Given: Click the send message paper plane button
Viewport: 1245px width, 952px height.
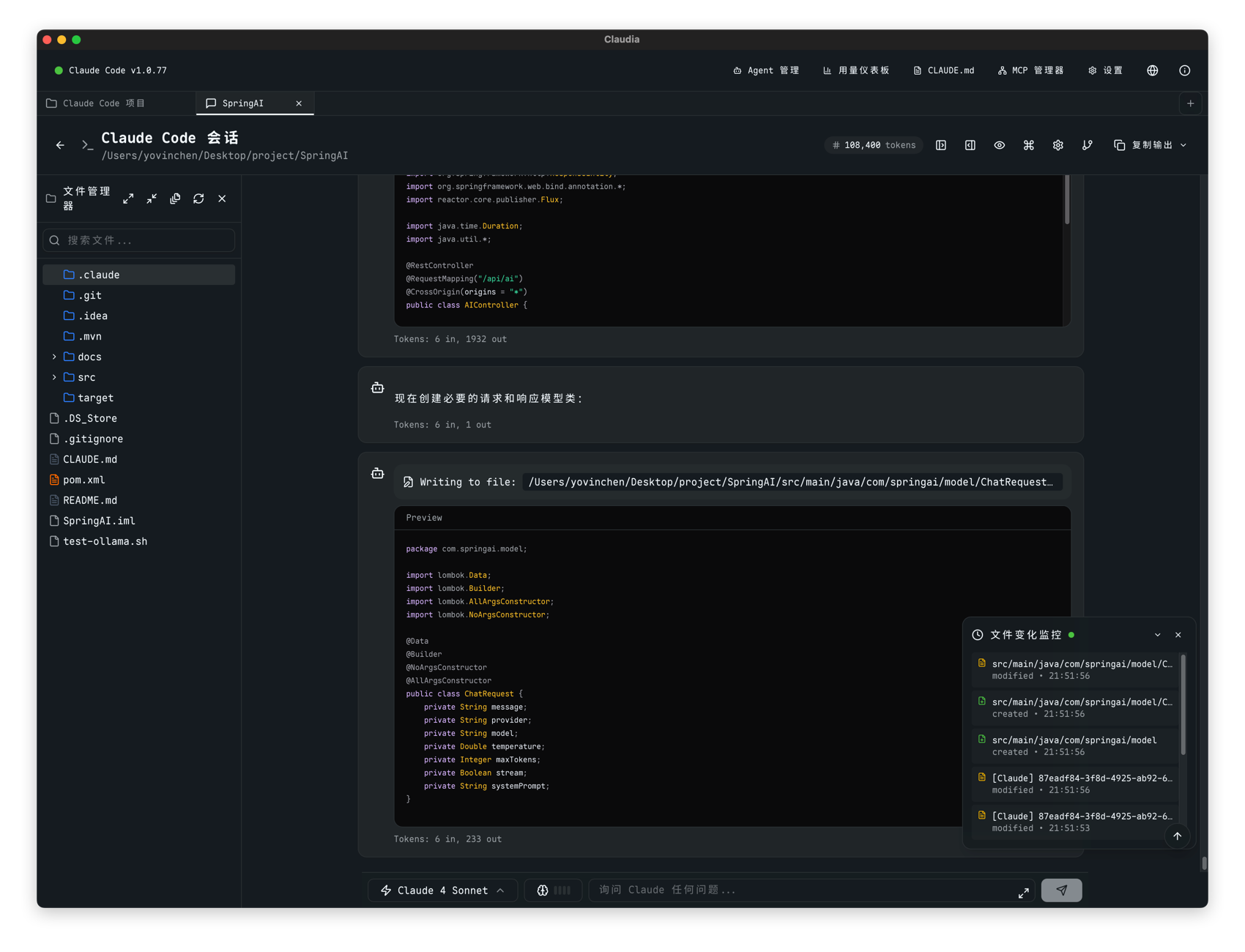Looking at the screenshot, I should pos(1061,890).
